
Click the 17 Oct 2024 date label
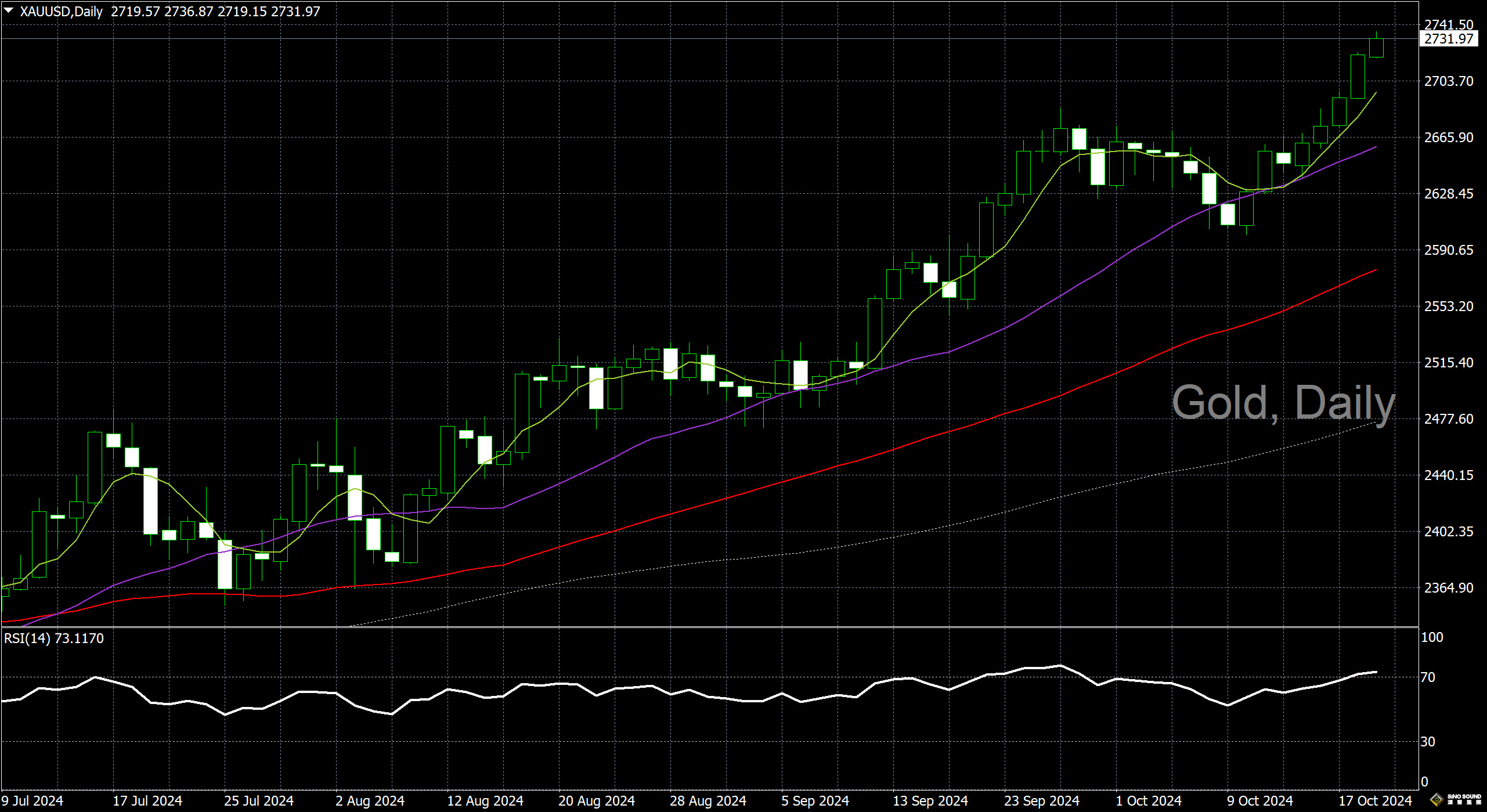1374,801
